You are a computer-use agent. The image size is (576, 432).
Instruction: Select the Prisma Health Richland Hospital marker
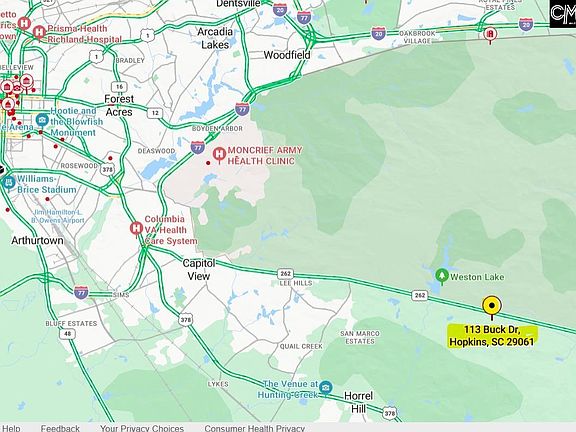[39, 33]
